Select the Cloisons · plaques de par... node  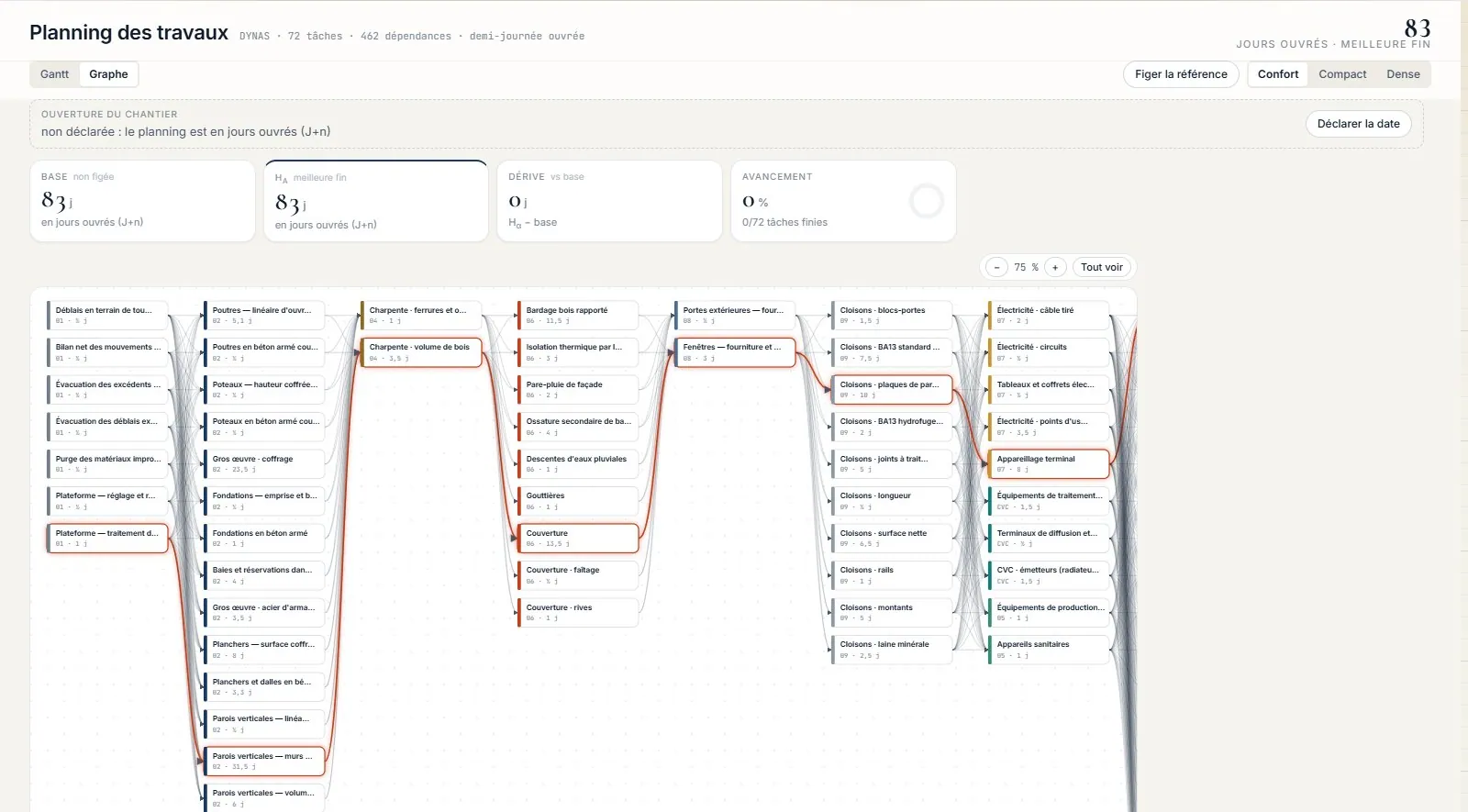(892, 389)
